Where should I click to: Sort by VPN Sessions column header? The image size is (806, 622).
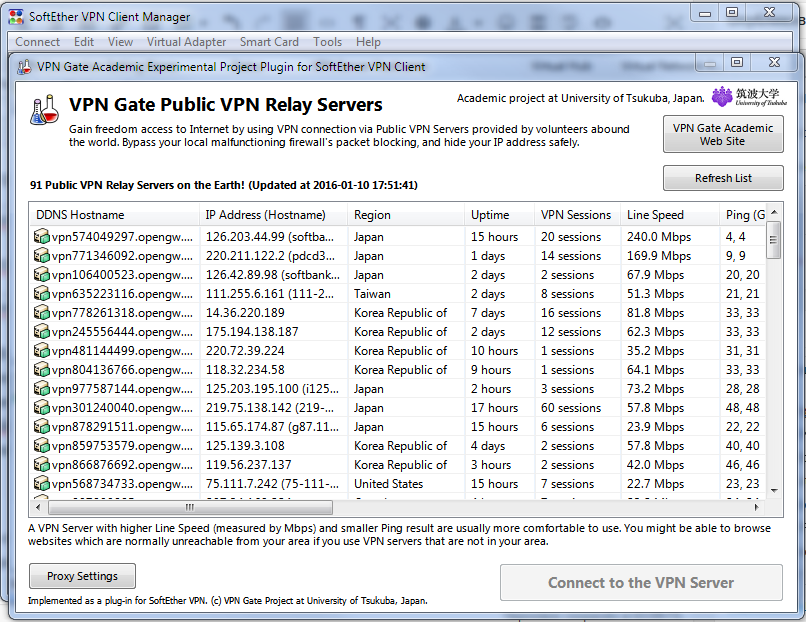pyautogui.click(x=577, y=215)
